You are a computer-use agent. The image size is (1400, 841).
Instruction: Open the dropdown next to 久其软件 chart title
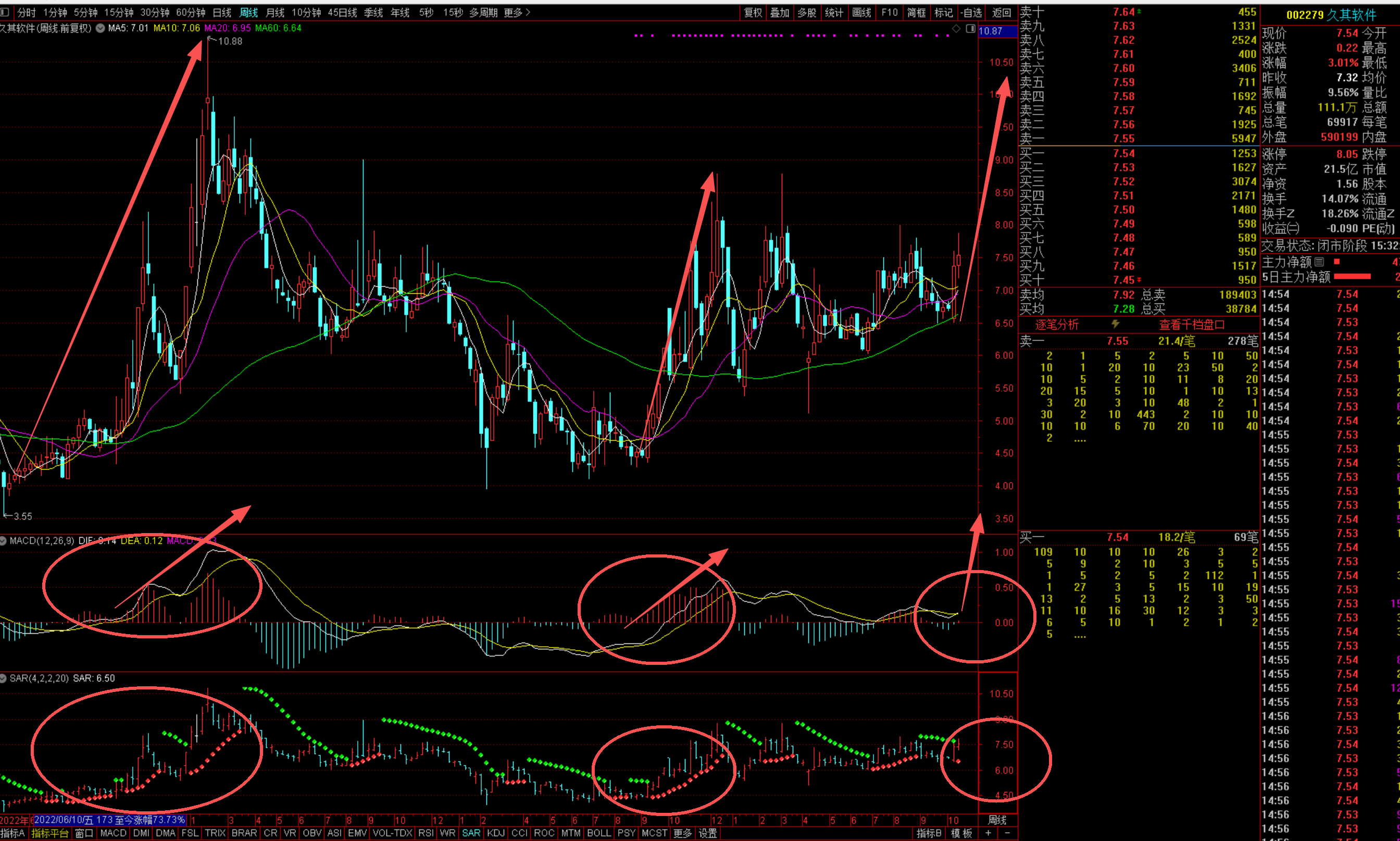[x=100, y=28]
